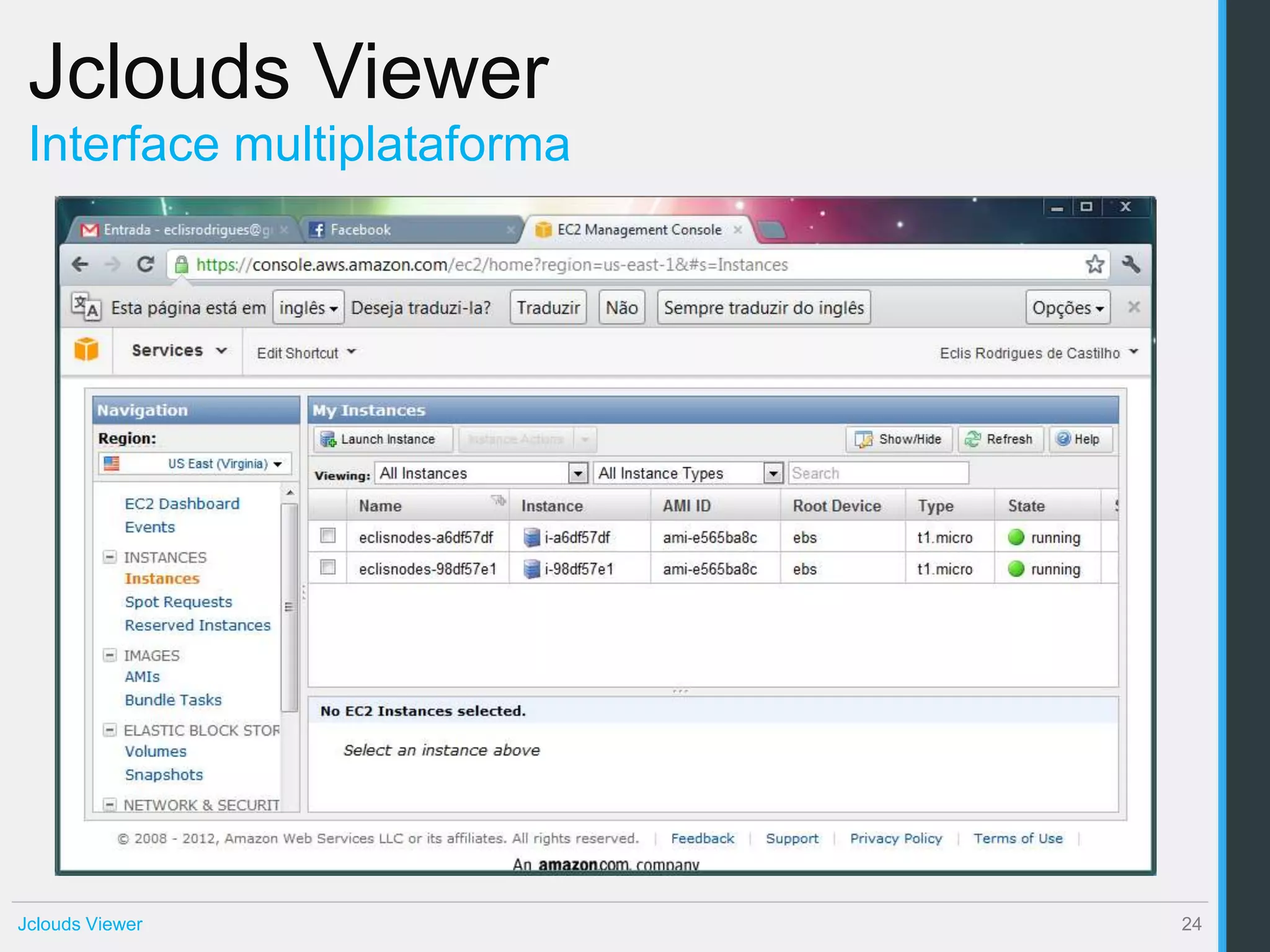Open a new browser tab
This screenshot has width=1270, height=952.
(x=772, y=231)
